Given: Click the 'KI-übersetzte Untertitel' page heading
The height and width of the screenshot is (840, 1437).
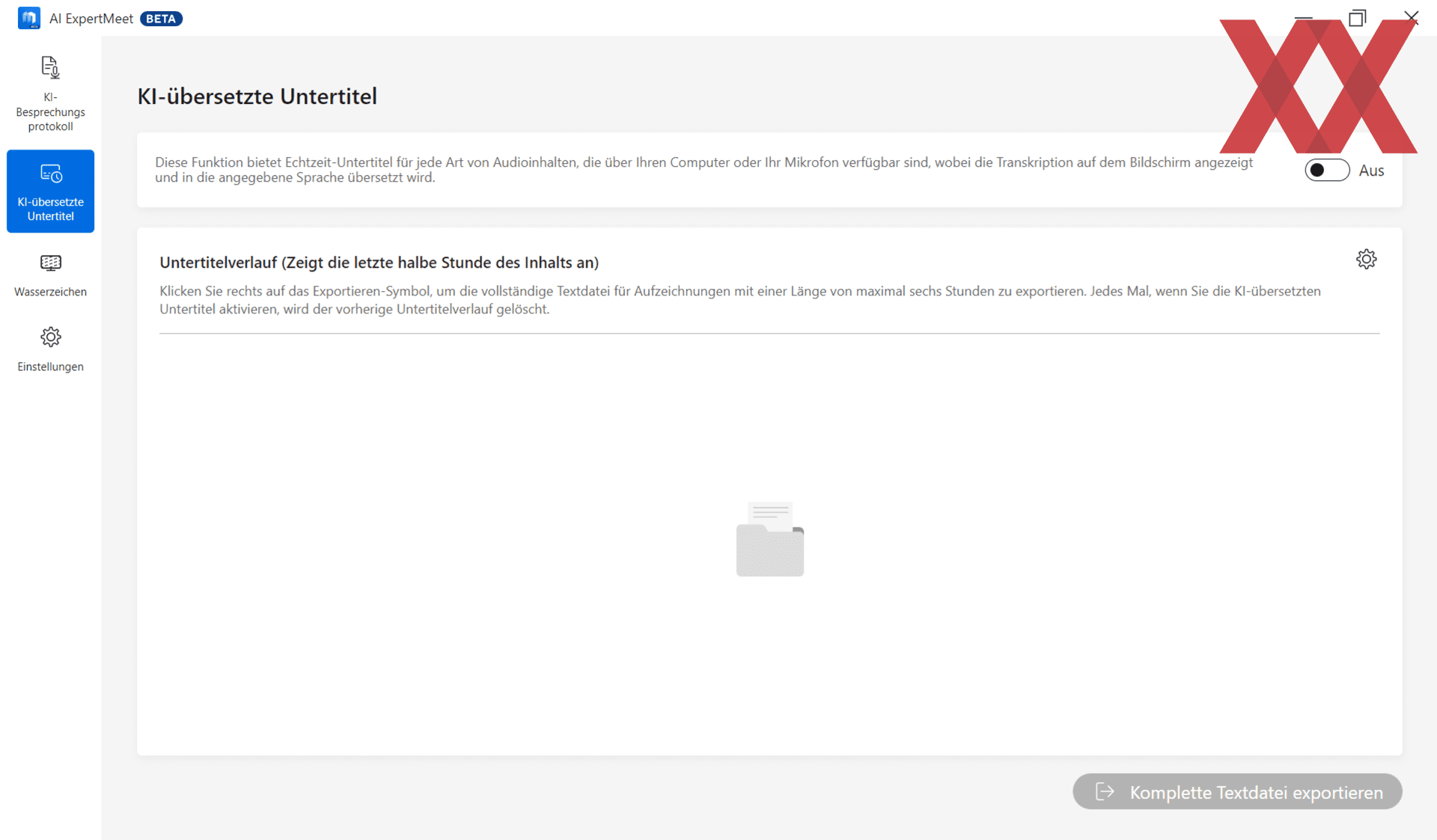Looking at the screenshot, I should point(257,96).
